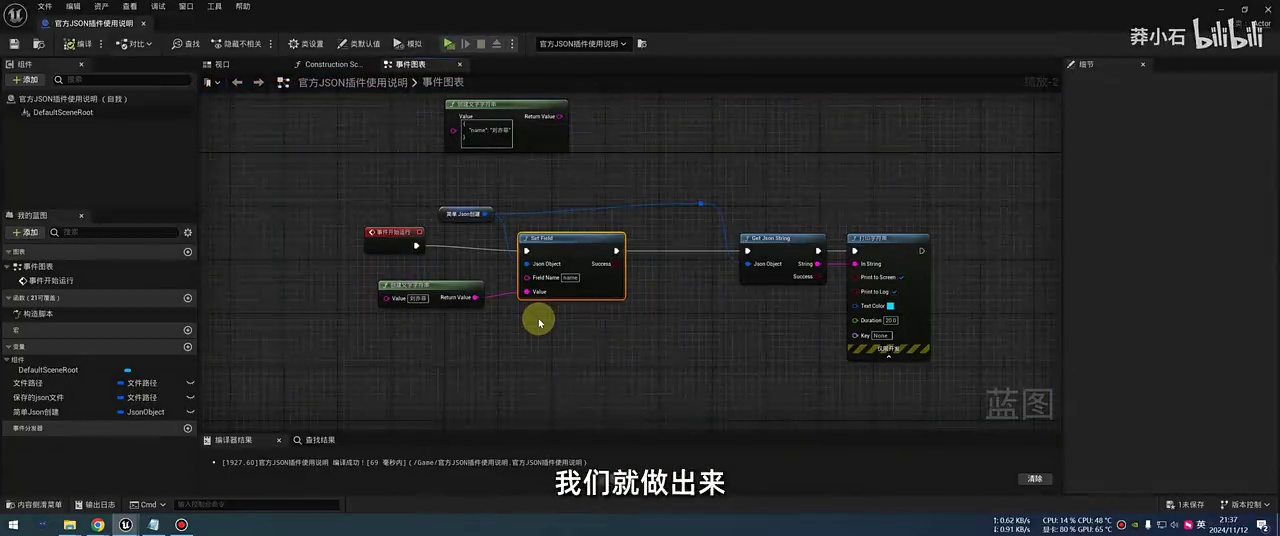Click the eject playback button
The height and width of the screenshot is (536, 1280).
497,44
